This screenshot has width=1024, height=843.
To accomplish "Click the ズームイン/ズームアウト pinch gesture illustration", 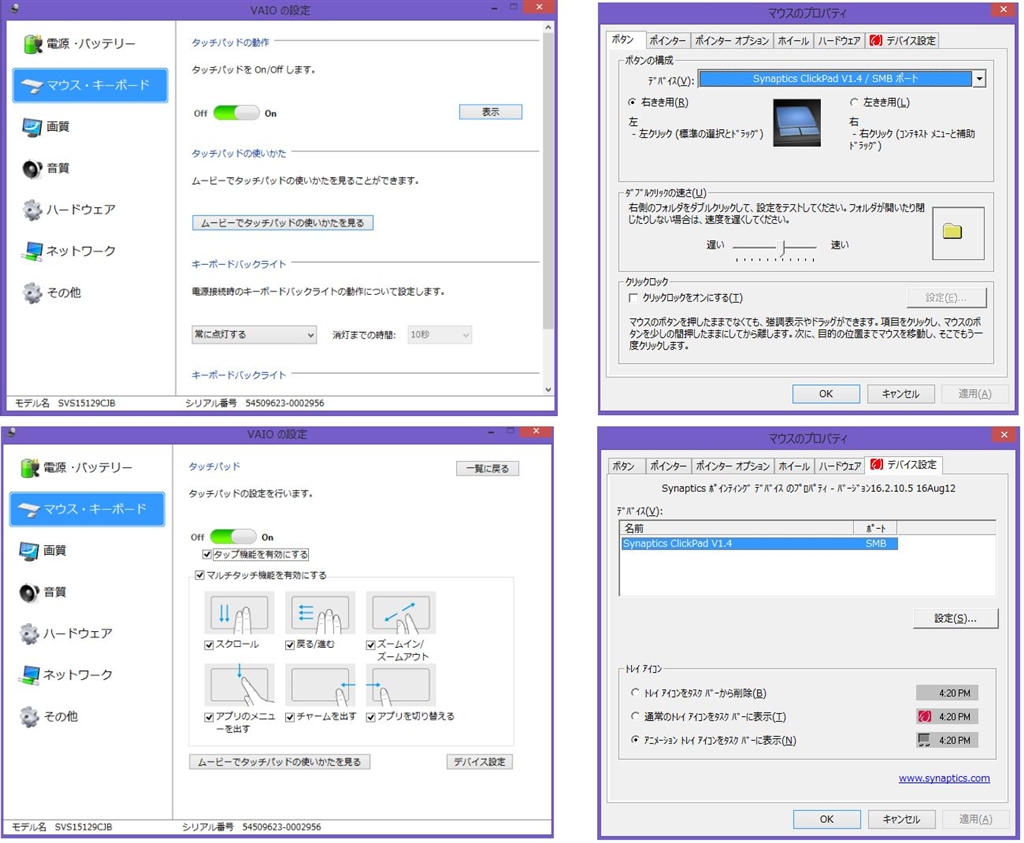I will pyautogui.click(x=401, y=613).
